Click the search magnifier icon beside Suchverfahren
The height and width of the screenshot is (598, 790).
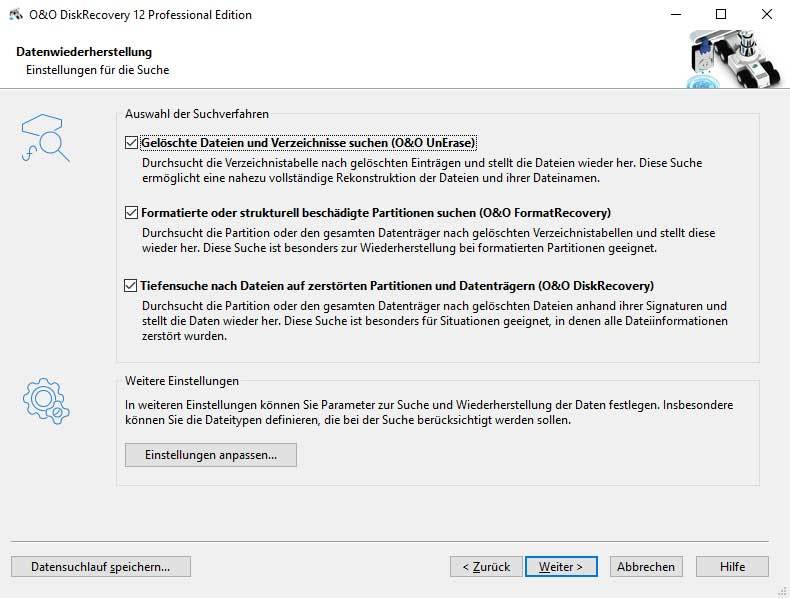click(x=45, y=138)
